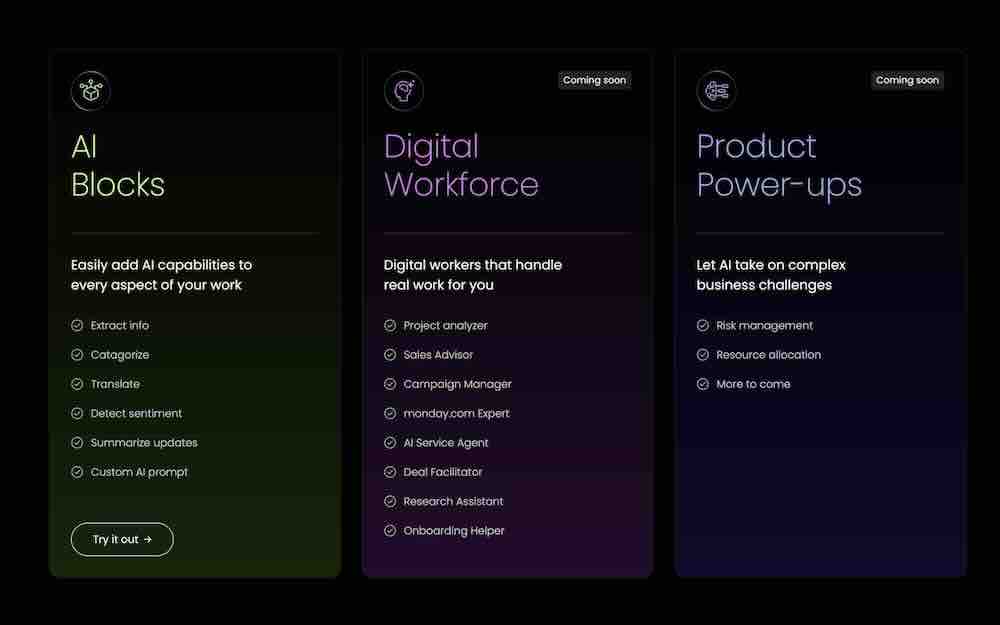The width and height of the screenshot is (1000, 625).
Task: Click the check icon beside Risk management
Action: click(703, 325)
